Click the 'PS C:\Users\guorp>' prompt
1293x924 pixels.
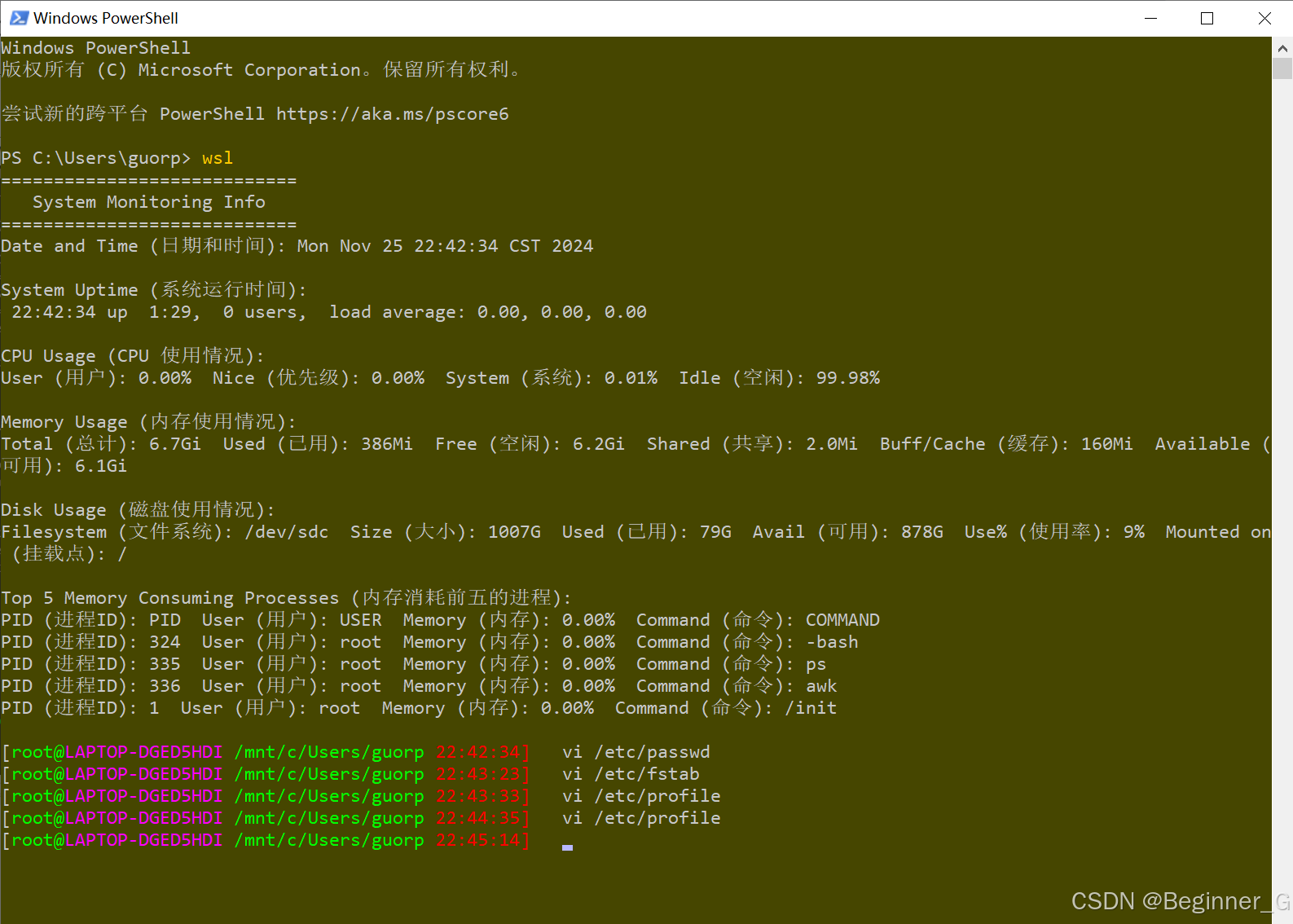click(96, 158)
